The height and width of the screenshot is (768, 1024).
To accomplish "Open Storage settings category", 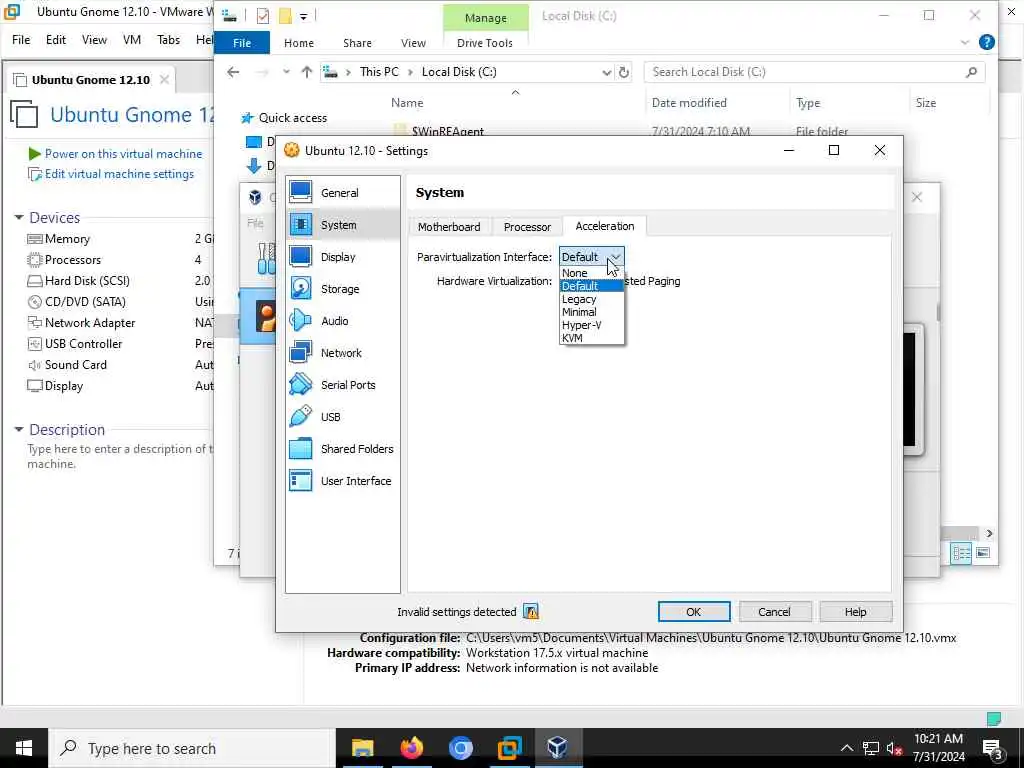I will coord(342,289).
